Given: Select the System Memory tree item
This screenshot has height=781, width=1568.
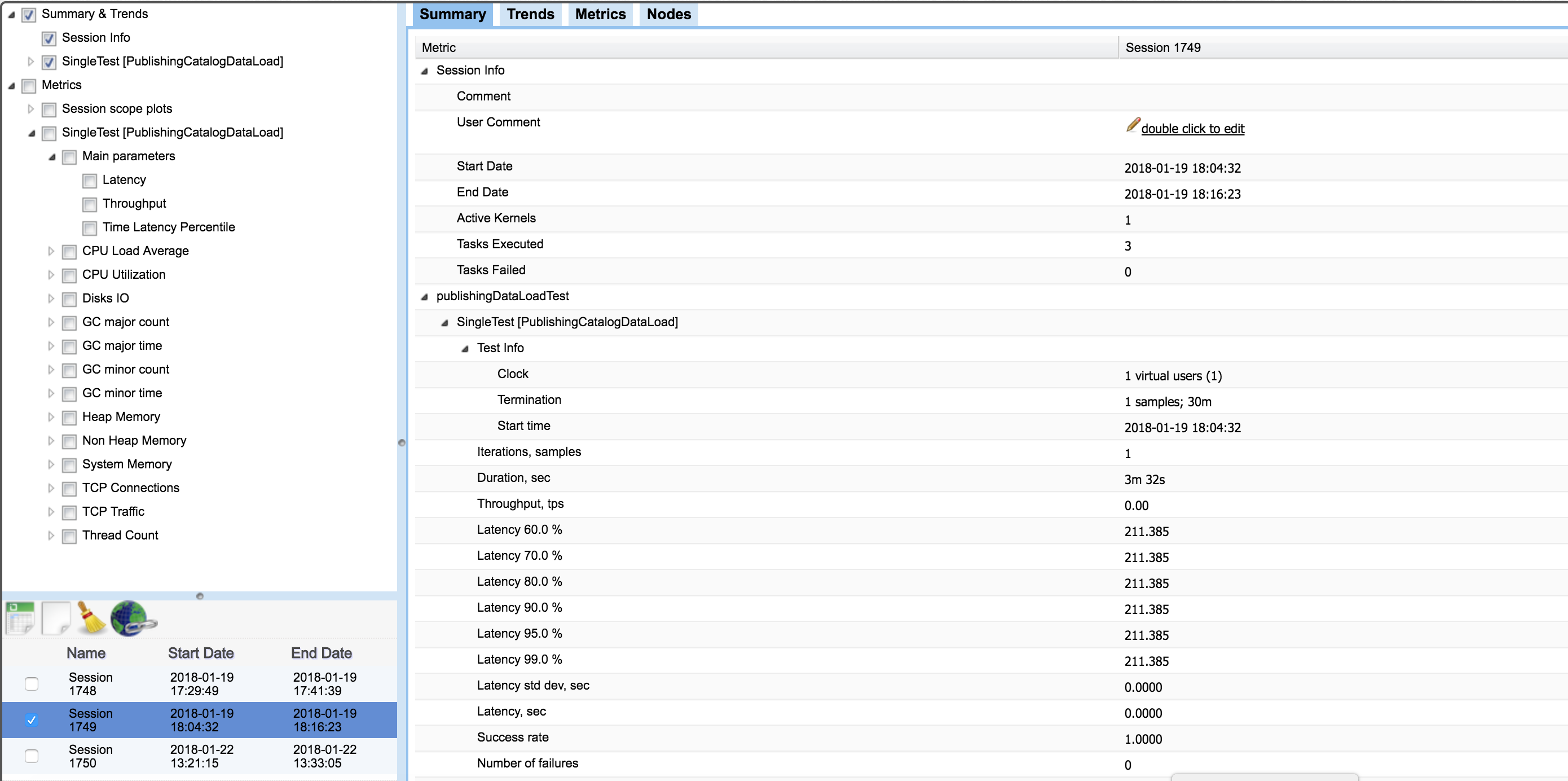Looking at the screenshot, I should click(127, 464).
